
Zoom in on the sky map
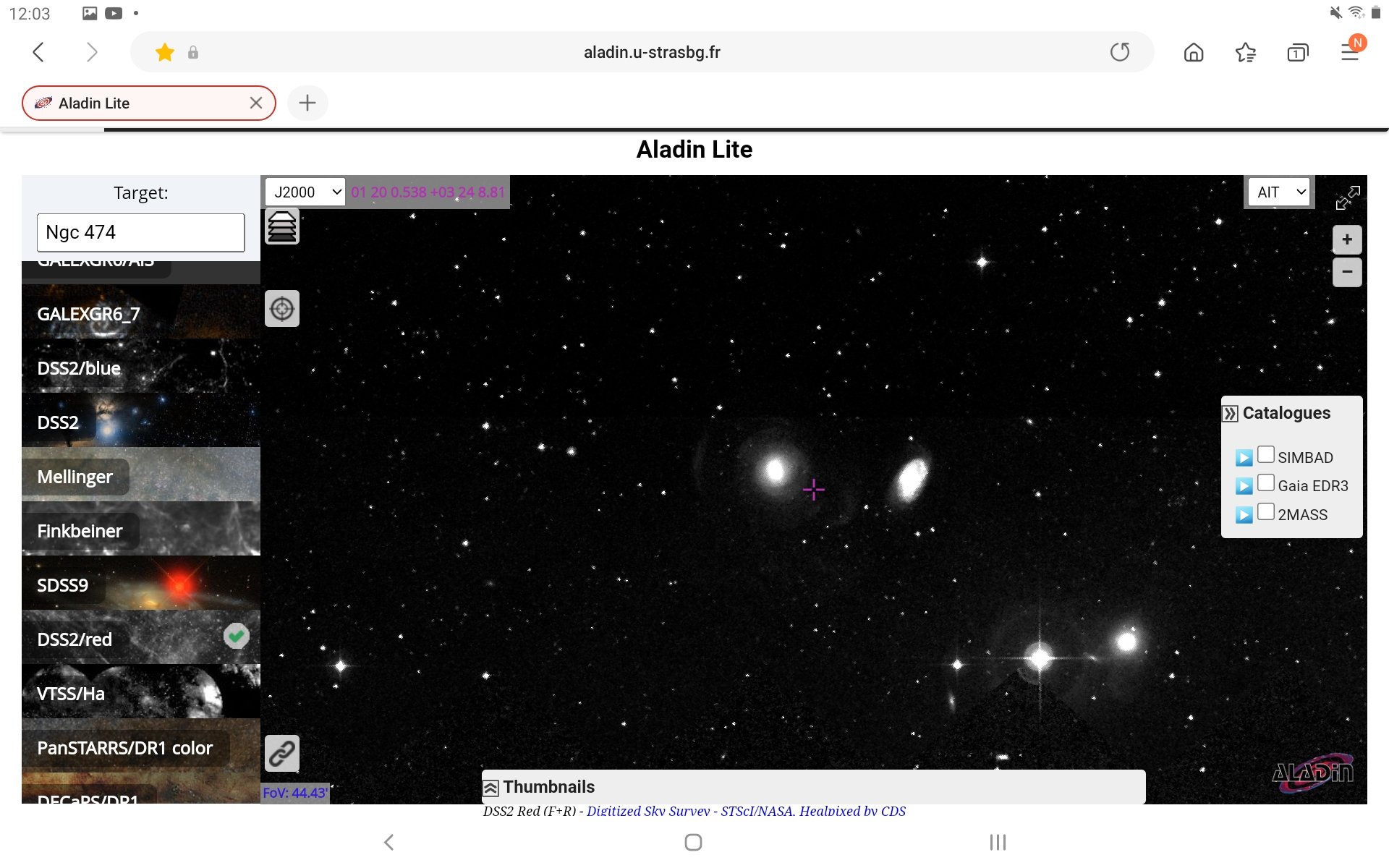[1346, 239]
